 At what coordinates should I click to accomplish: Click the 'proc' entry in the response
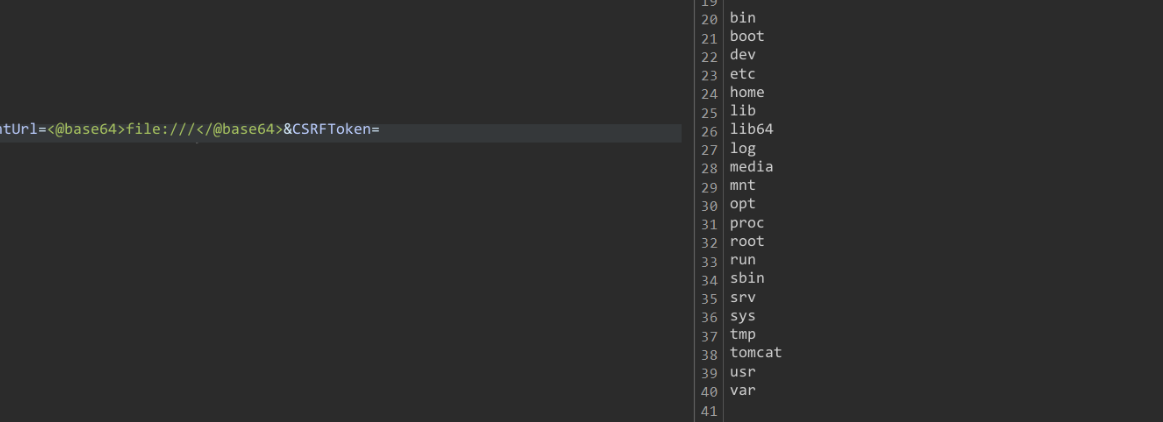point(747,223)
